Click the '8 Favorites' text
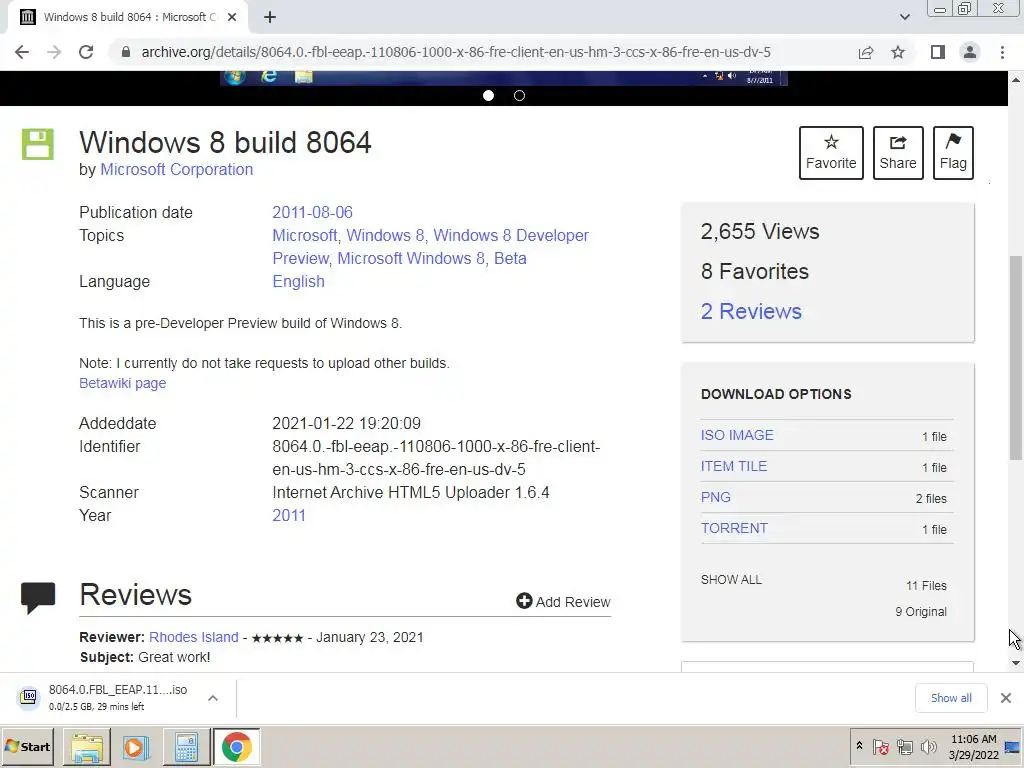The height and width of the screenshot is (768, 1024). (754, 272)
